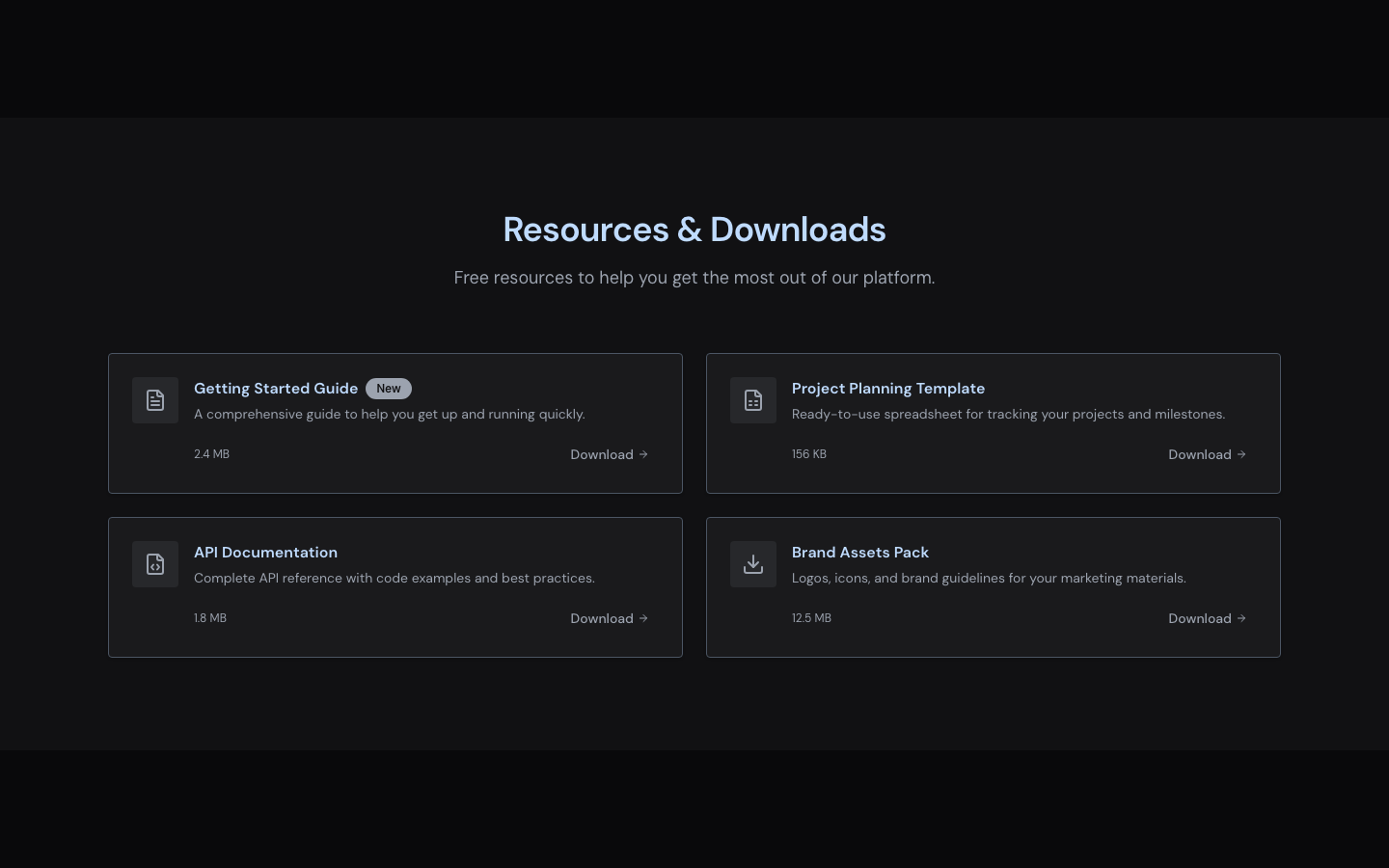Click the document icon for Getting Started Guide

pyautogui.click(x=155, y=400)
